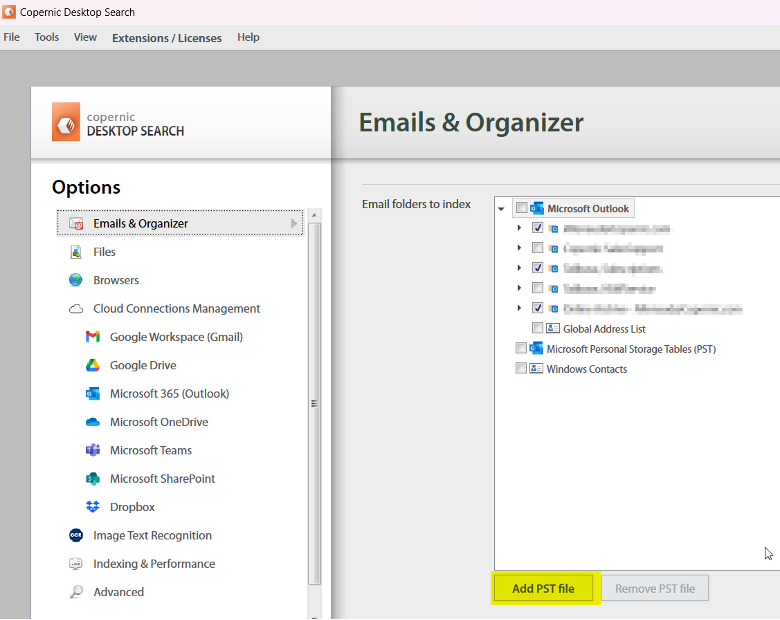The image size is (780, 620).
Task: Toggle the Windows Contacts checkbox
Action: (x=521, y=368)
